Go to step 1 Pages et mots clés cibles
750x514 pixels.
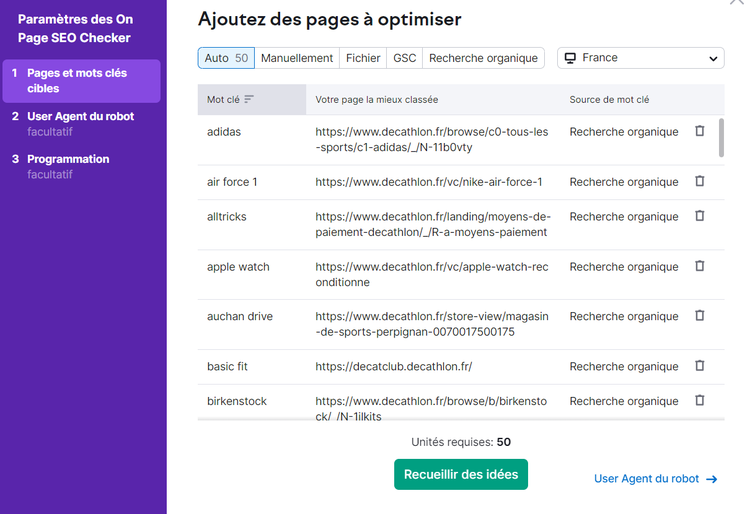click(81, 81)
